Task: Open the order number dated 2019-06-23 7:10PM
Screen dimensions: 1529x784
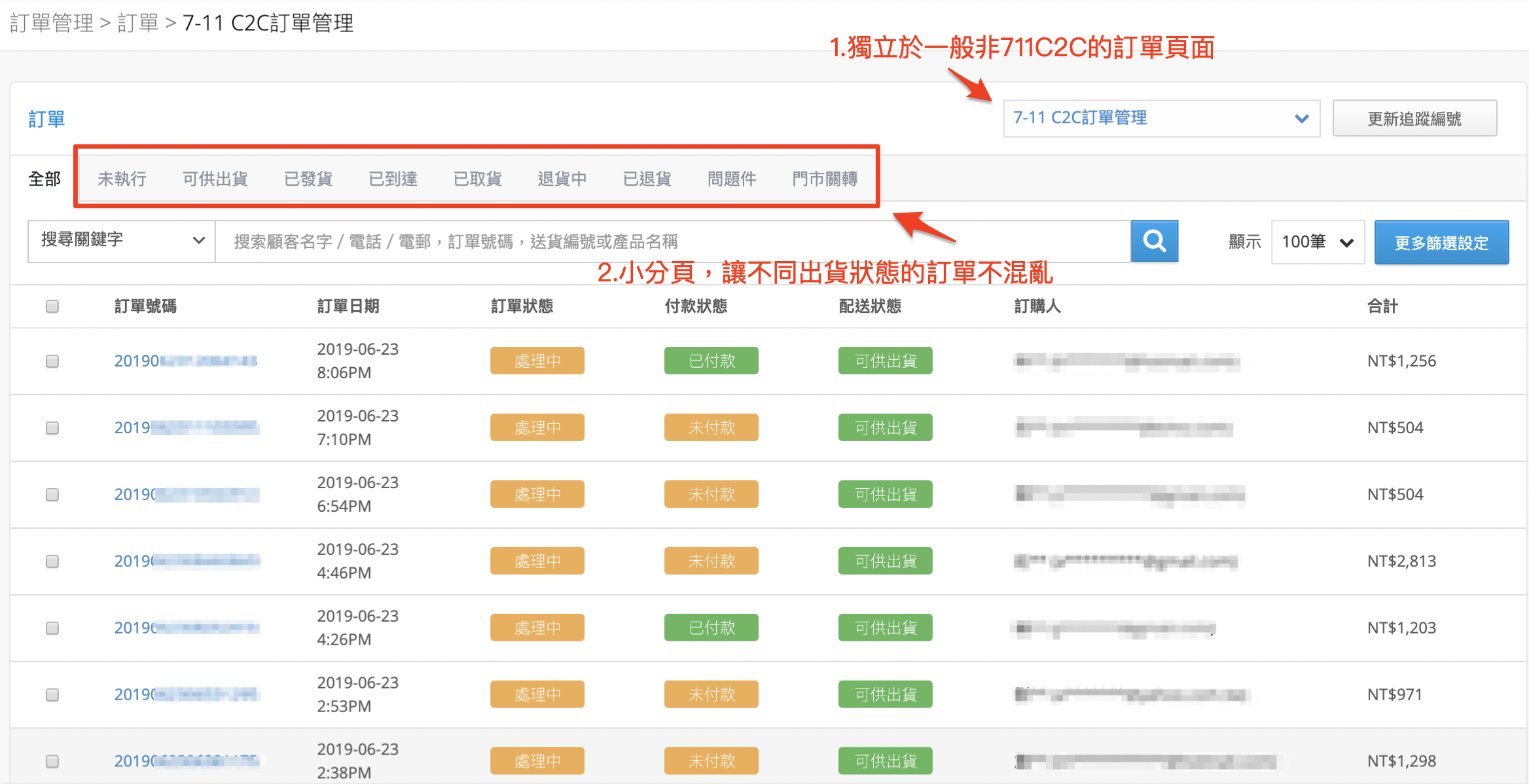Action: pos(187,428)
